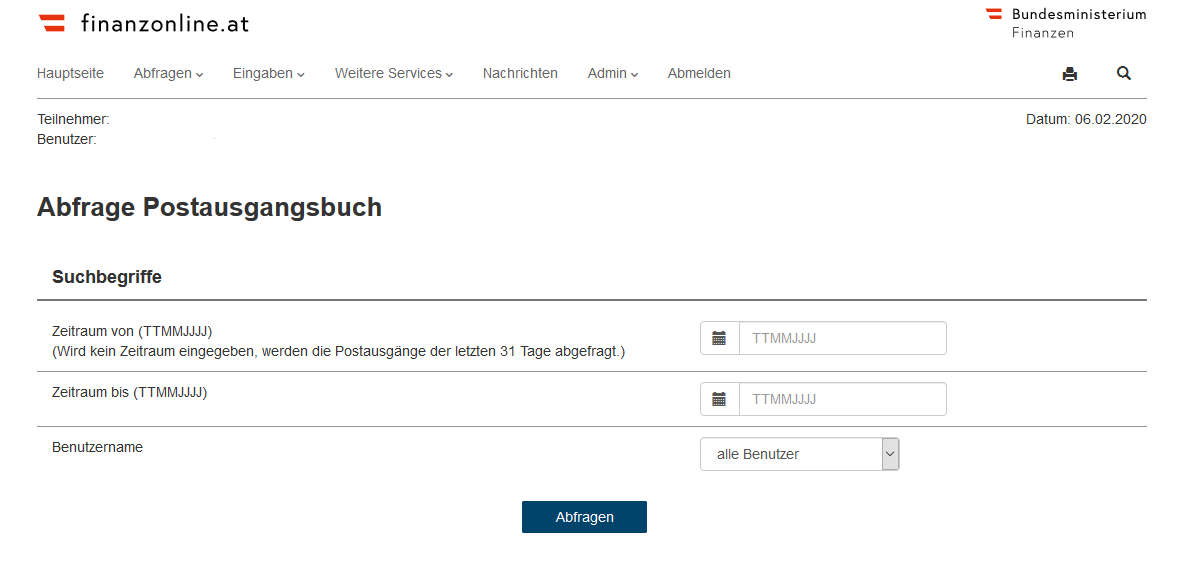Screen dimensions: 1198x582
Task: Expand the Eingaben navigation menu
Action: pos(268,73)
